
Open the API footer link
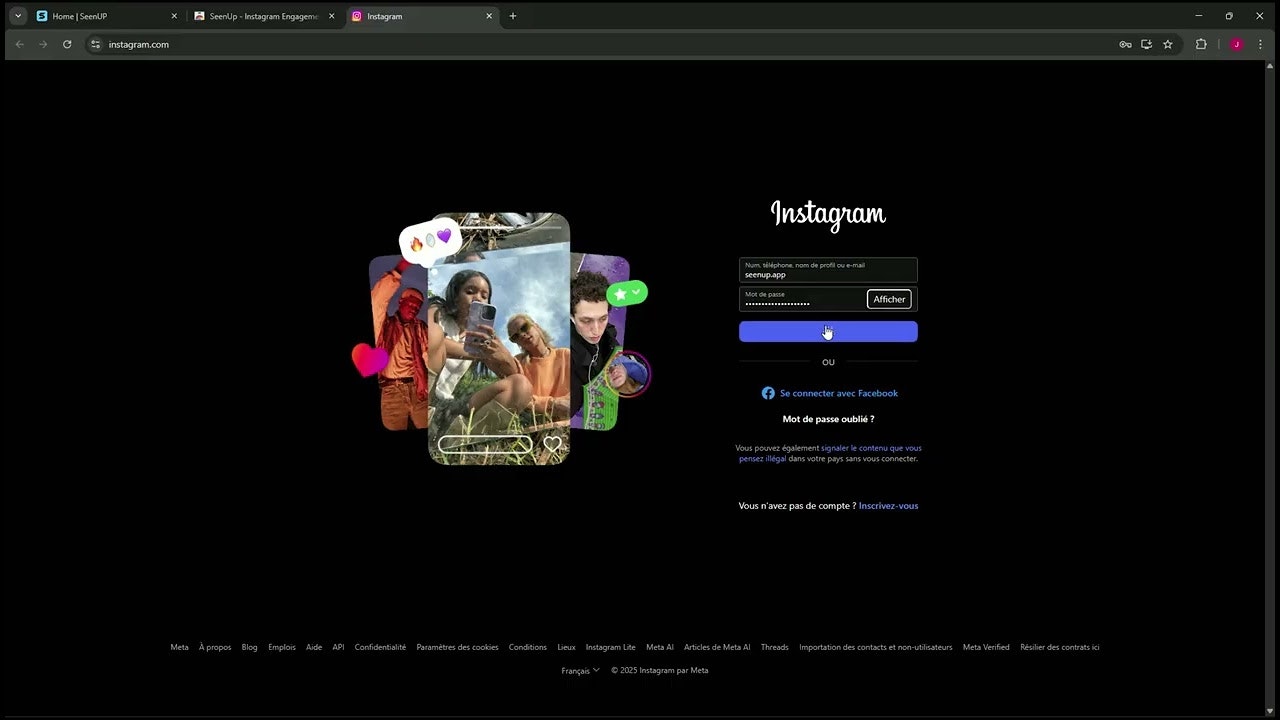click(338, 647)
